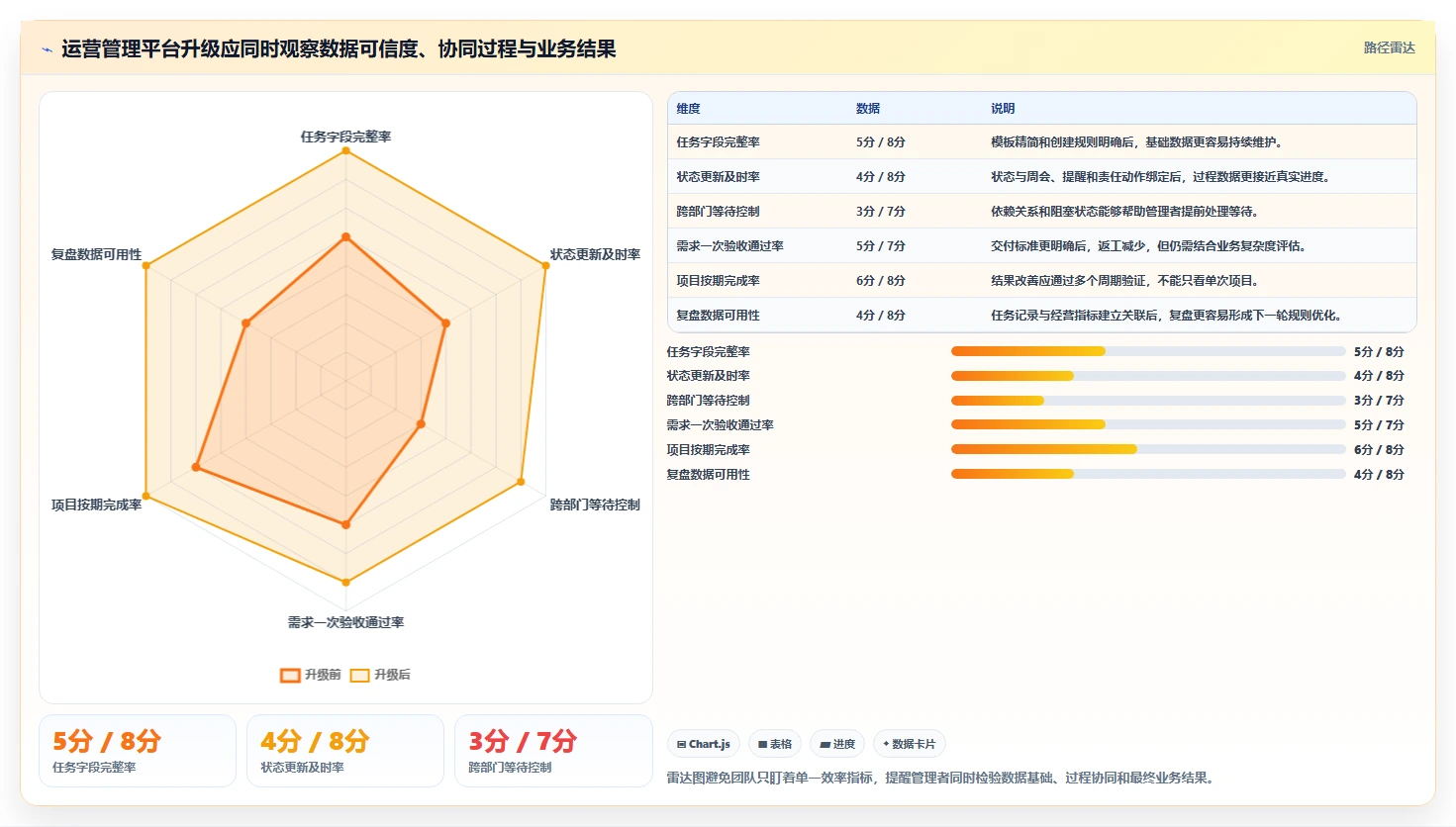
Task: Toggle the 升级前 legend series
Action: (x=311, y=675)
